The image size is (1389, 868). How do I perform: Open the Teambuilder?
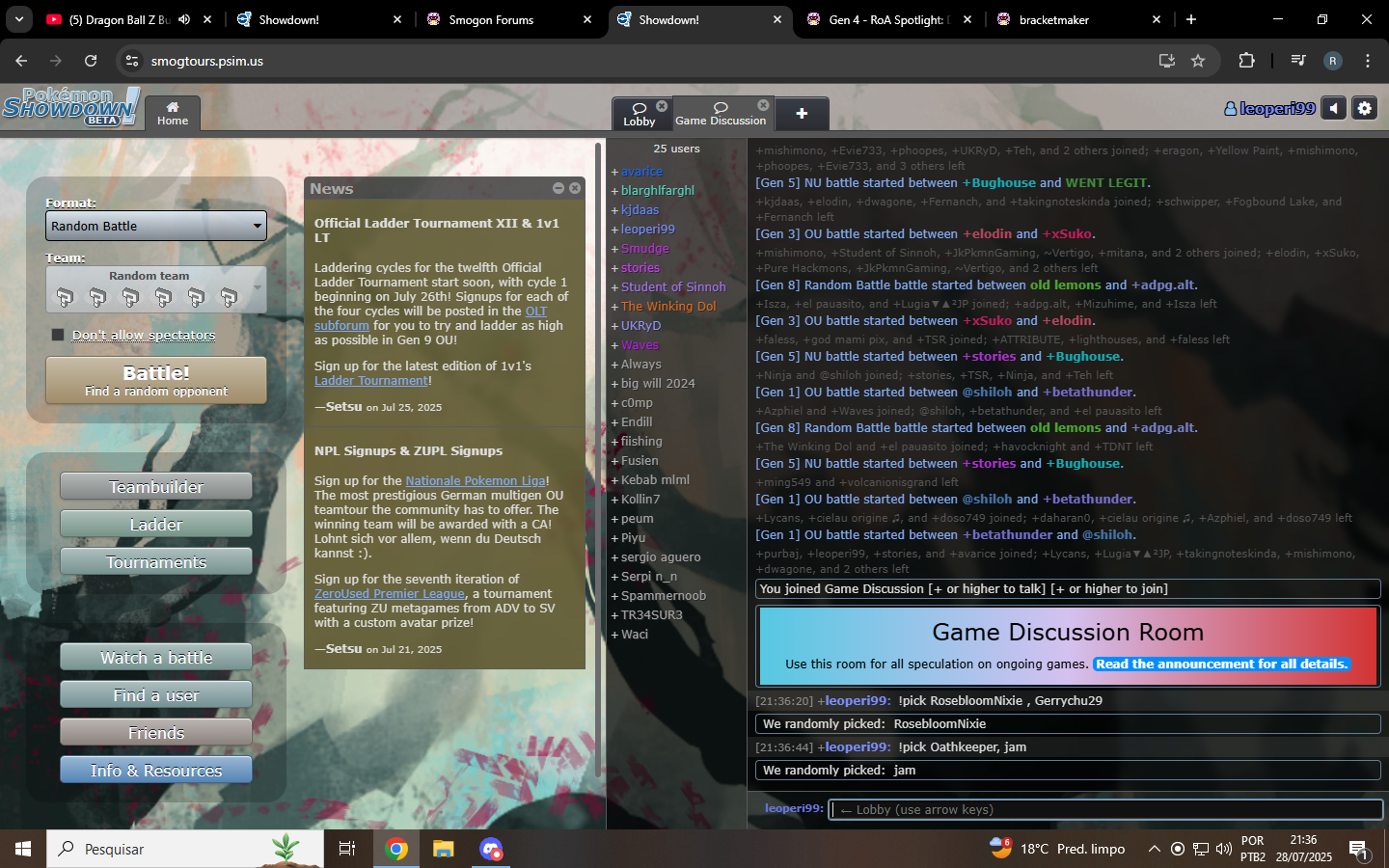(x=156, y=487)
